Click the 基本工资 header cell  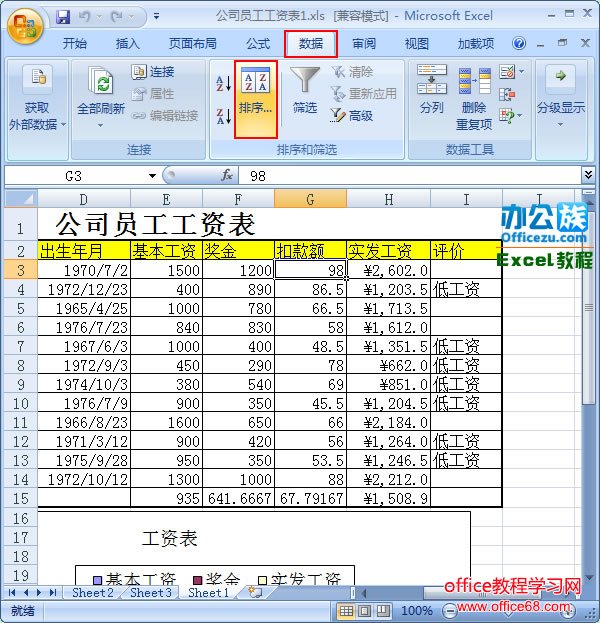click(166, 250)
